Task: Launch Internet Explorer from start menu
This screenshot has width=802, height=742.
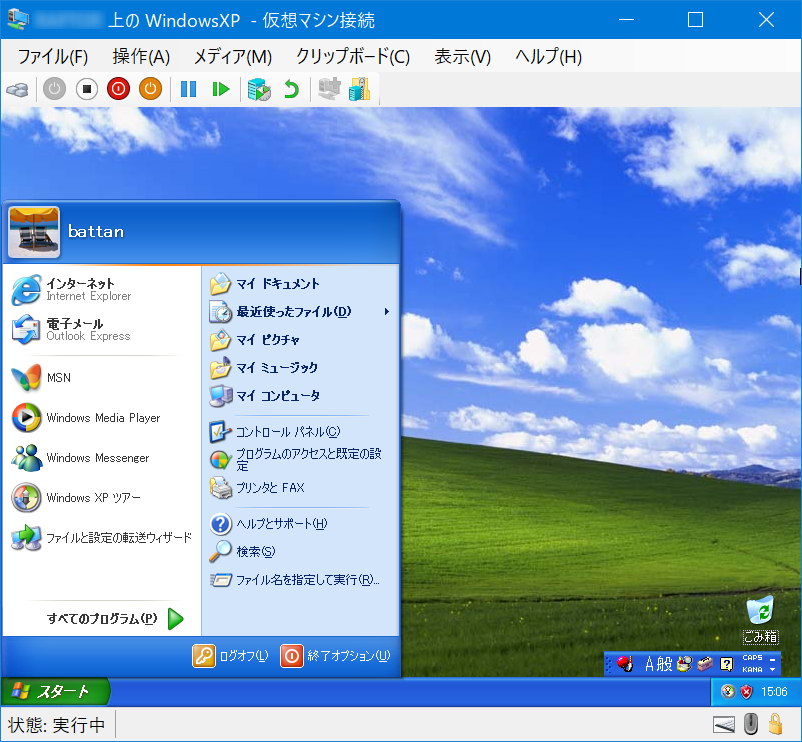Action: [x=102, y=289]
